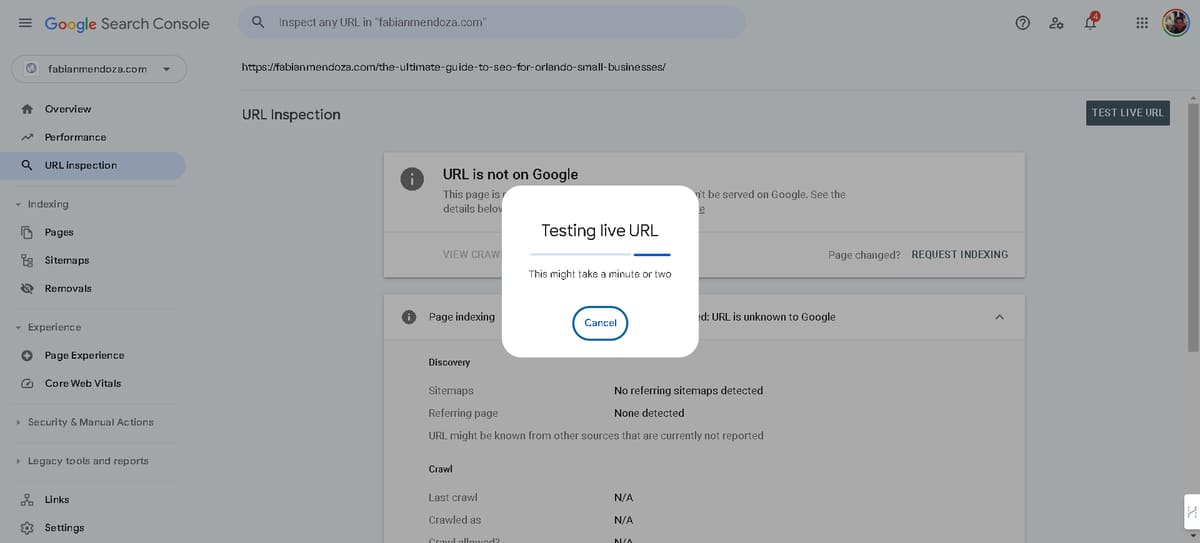The image size is (1200, 543).
Task: Open the account profile avatar
Action: [1175, 23]
